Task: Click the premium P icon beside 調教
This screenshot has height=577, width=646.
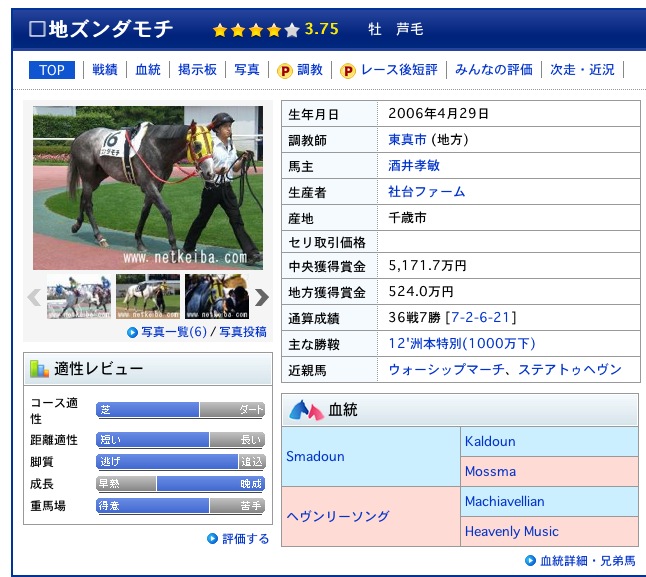Action: (284, 70)
